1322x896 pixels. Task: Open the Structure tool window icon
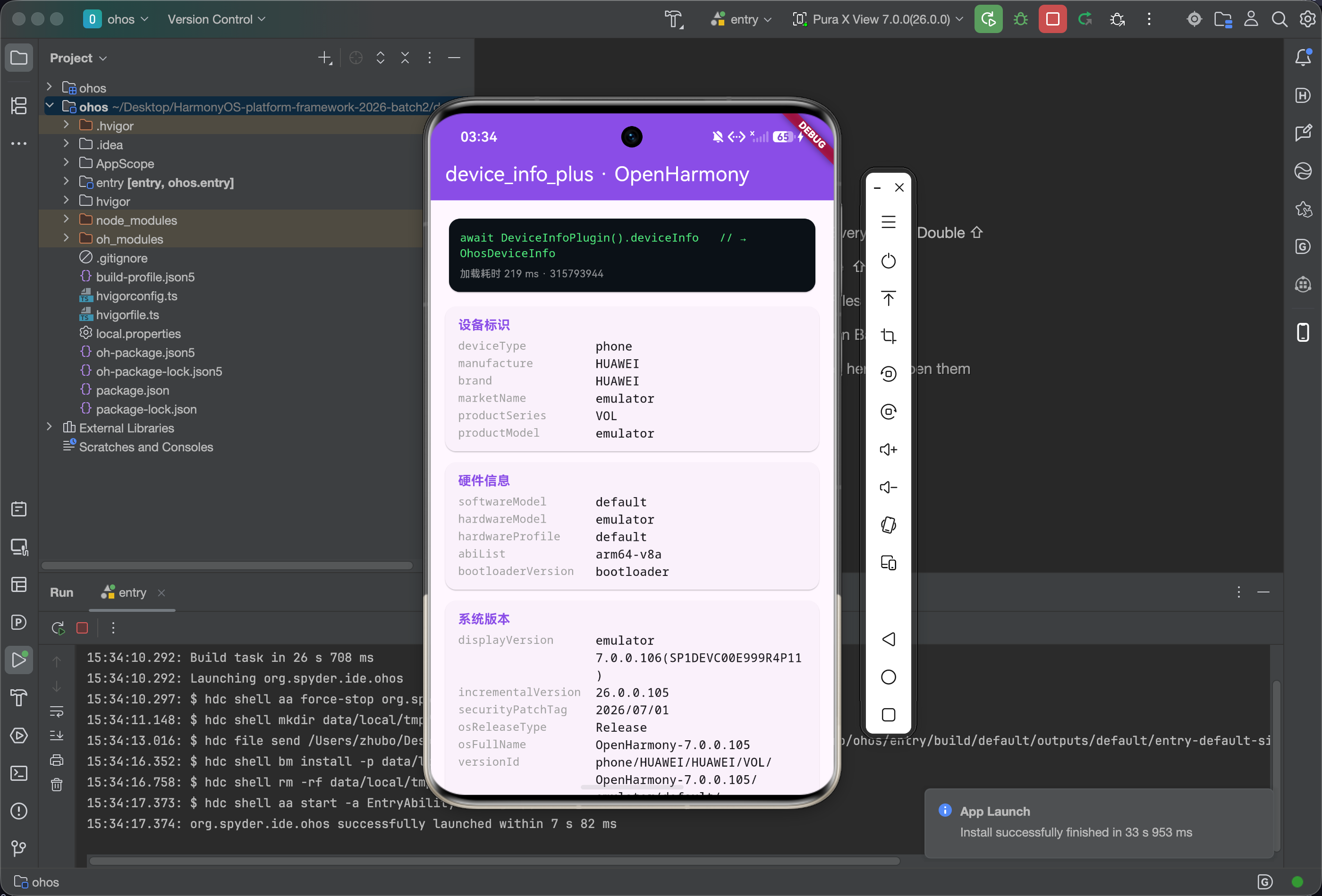tap(19, 105)
